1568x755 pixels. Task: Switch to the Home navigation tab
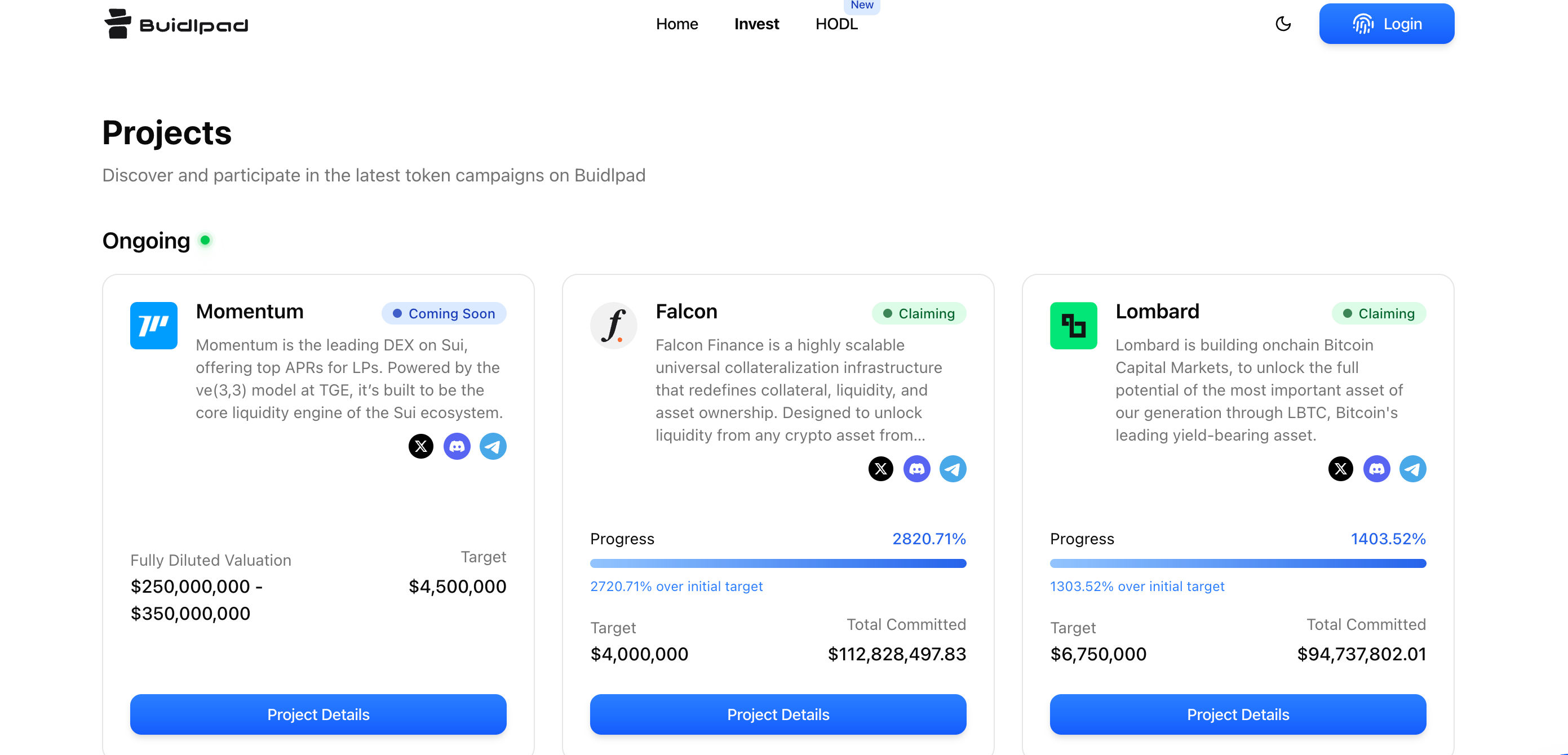[x=677, y=24]
